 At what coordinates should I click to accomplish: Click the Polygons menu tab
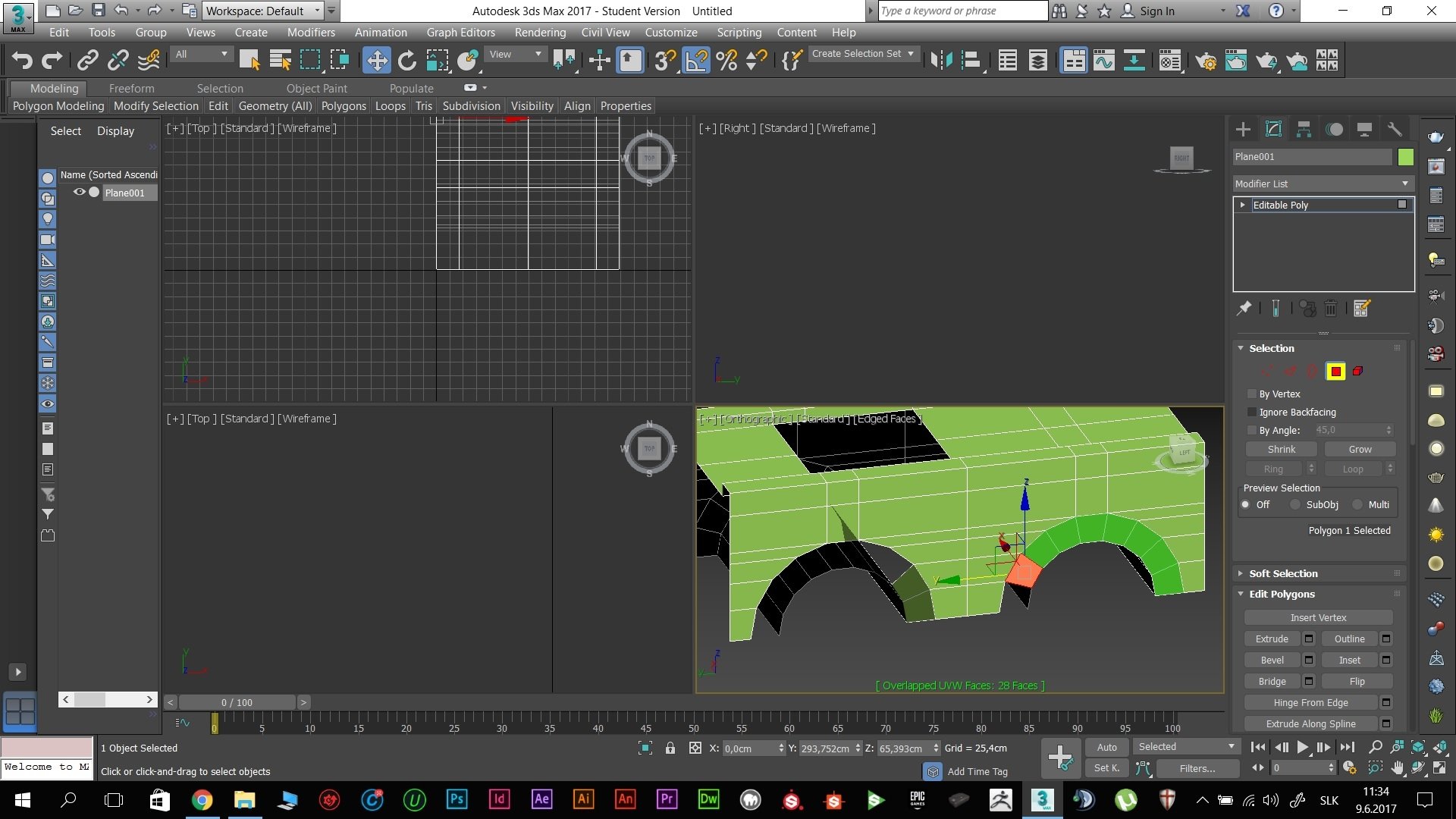[x=343, y=106]
